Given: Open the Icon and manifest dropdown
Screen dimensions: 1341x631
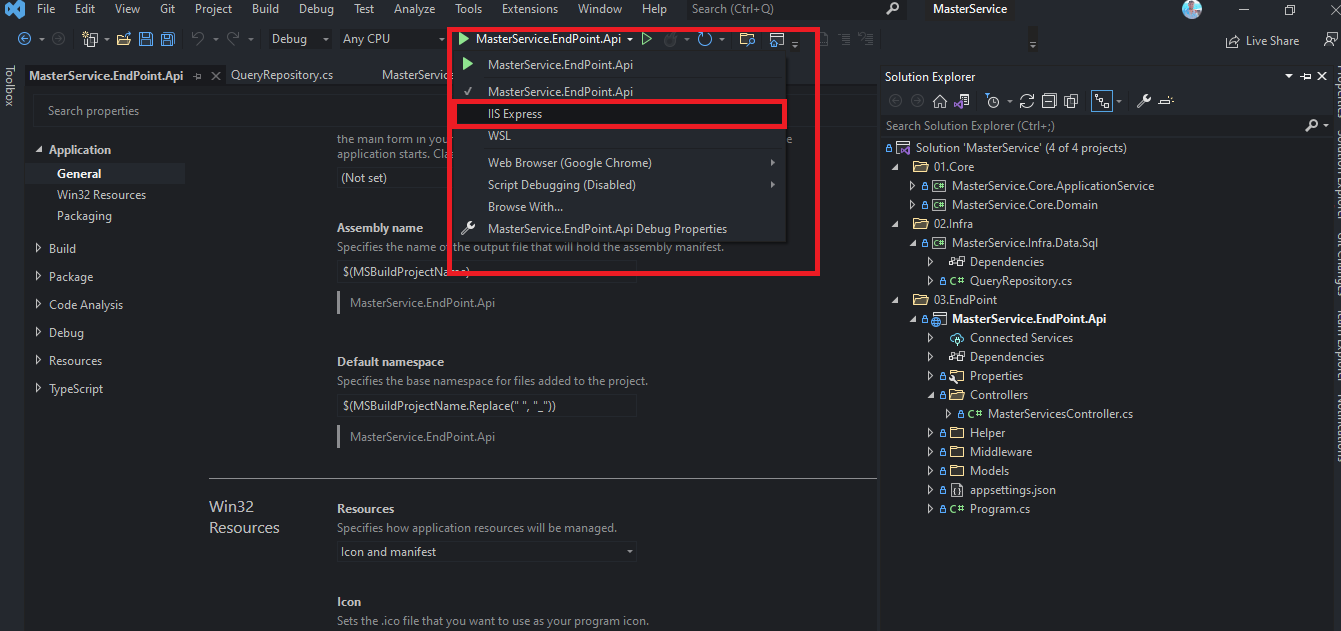Looking at the screenshot, I should click(487, 552).
